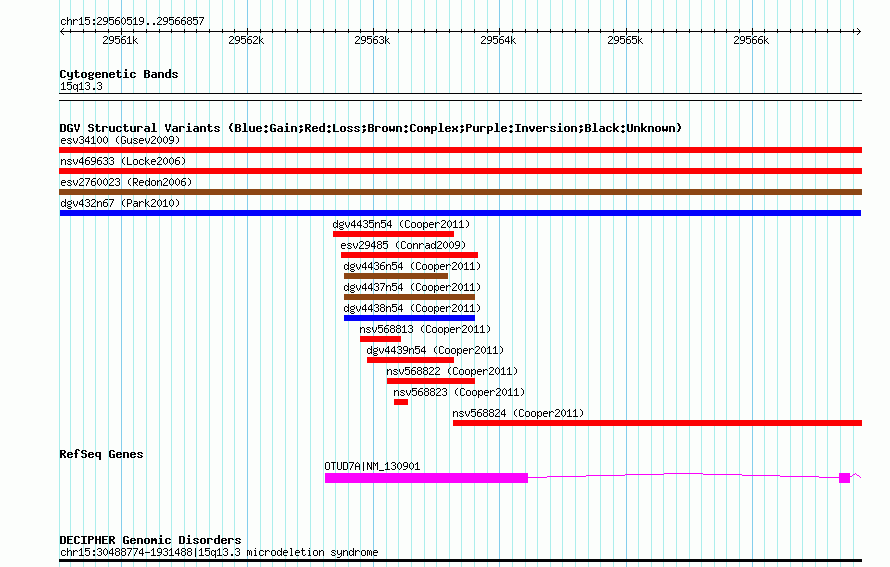
Task: Click the brown esv2760023 (Redon2006) complex bar
Action: tap(460, 192)
